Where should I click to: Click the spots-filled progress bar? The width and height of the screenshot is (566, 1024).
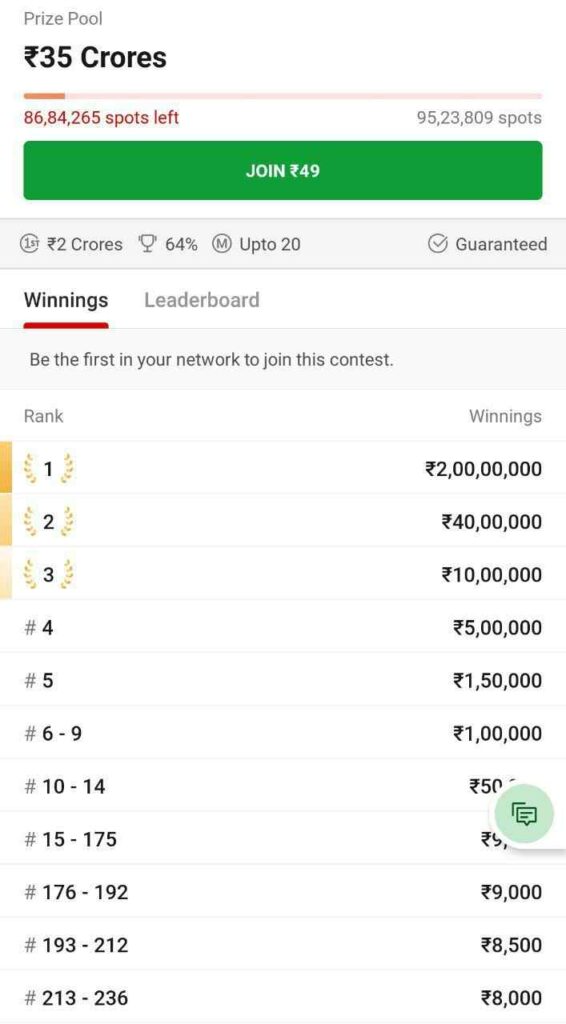click(x=283, y=96)
